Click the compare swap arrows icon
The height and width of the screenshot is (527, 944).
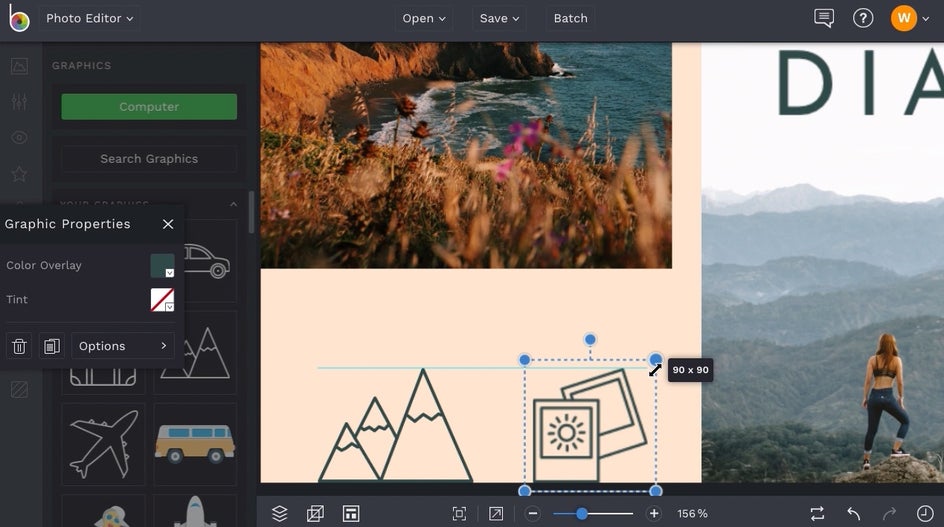817,513
